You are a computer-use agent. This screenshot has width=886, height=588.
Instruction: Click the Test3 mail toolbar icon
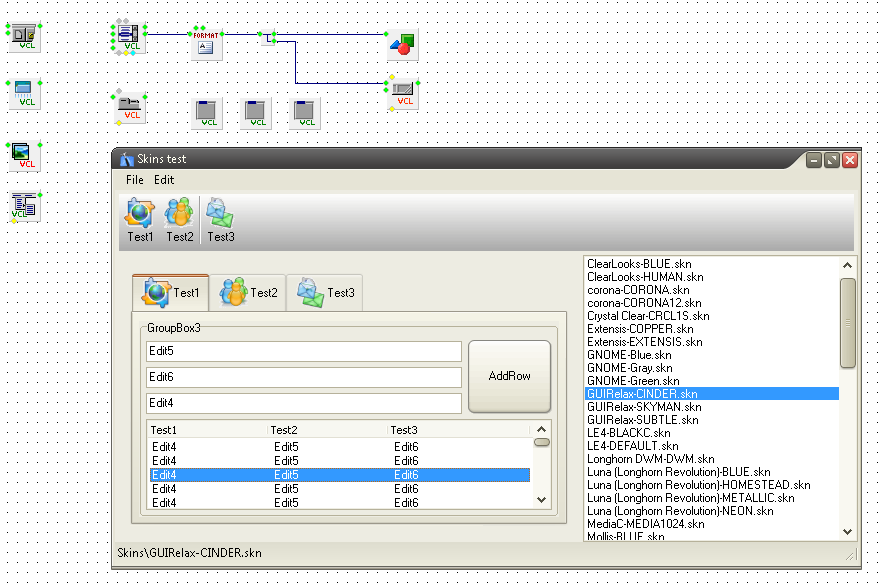(220, 213)
